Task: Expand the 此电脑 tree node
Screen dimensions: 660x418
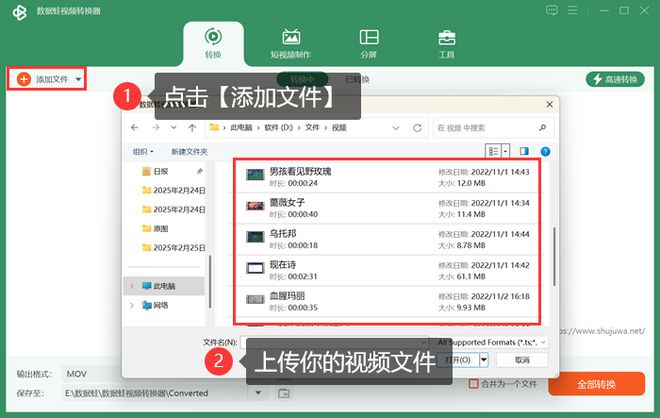Action: [132, 286]
